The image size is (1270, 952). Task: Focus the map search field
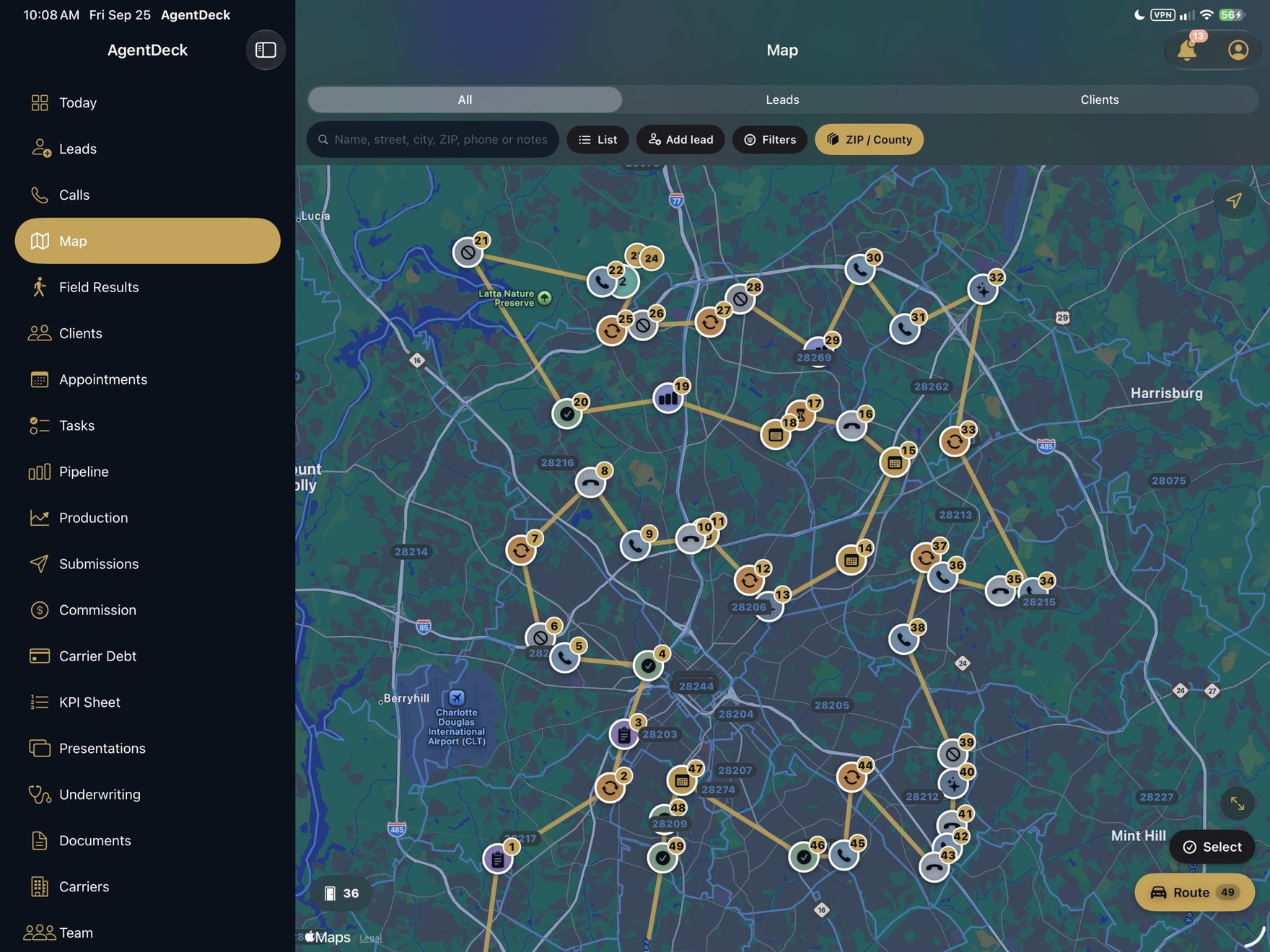(x=433, y=139)
